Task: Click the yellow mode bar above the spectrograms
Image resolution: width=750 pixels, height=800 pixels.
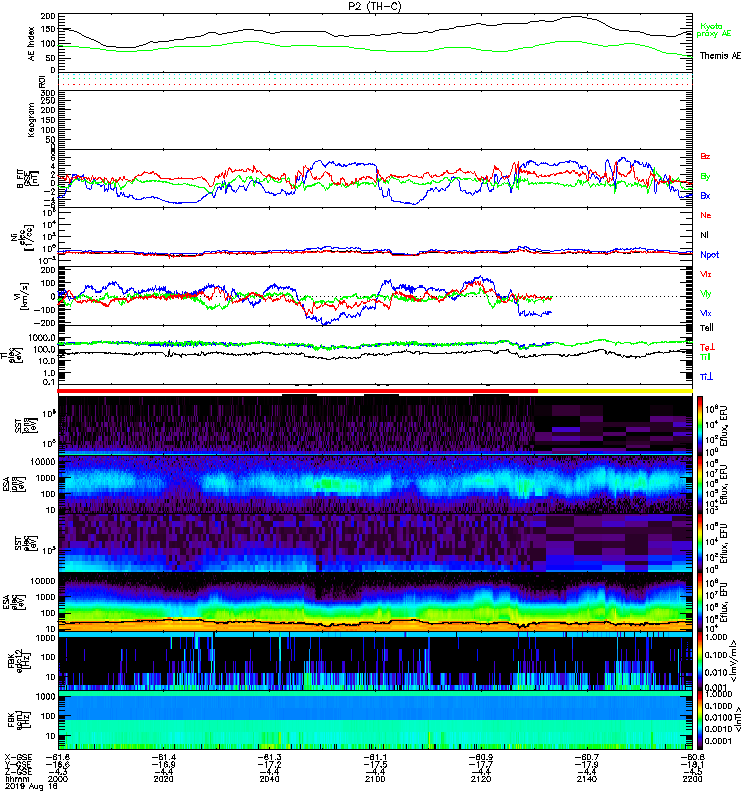Action: tap(615, 391)
